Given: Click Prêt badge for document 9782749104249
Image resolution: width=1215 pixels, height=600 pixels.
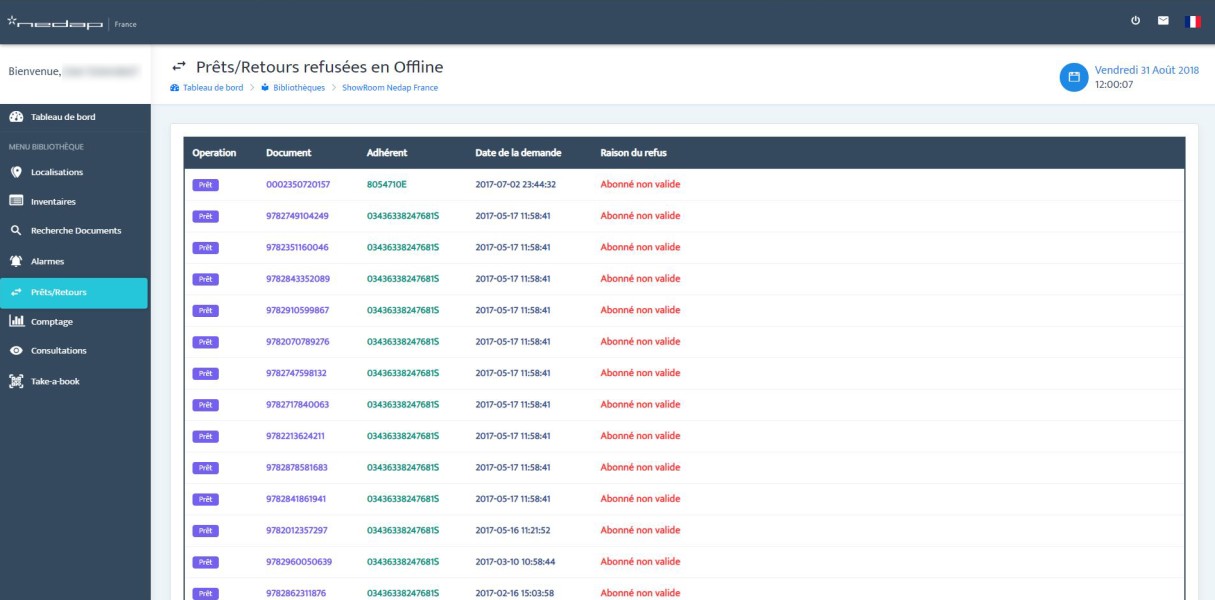Looking at the screenshot, I should (x=205, y=216).
